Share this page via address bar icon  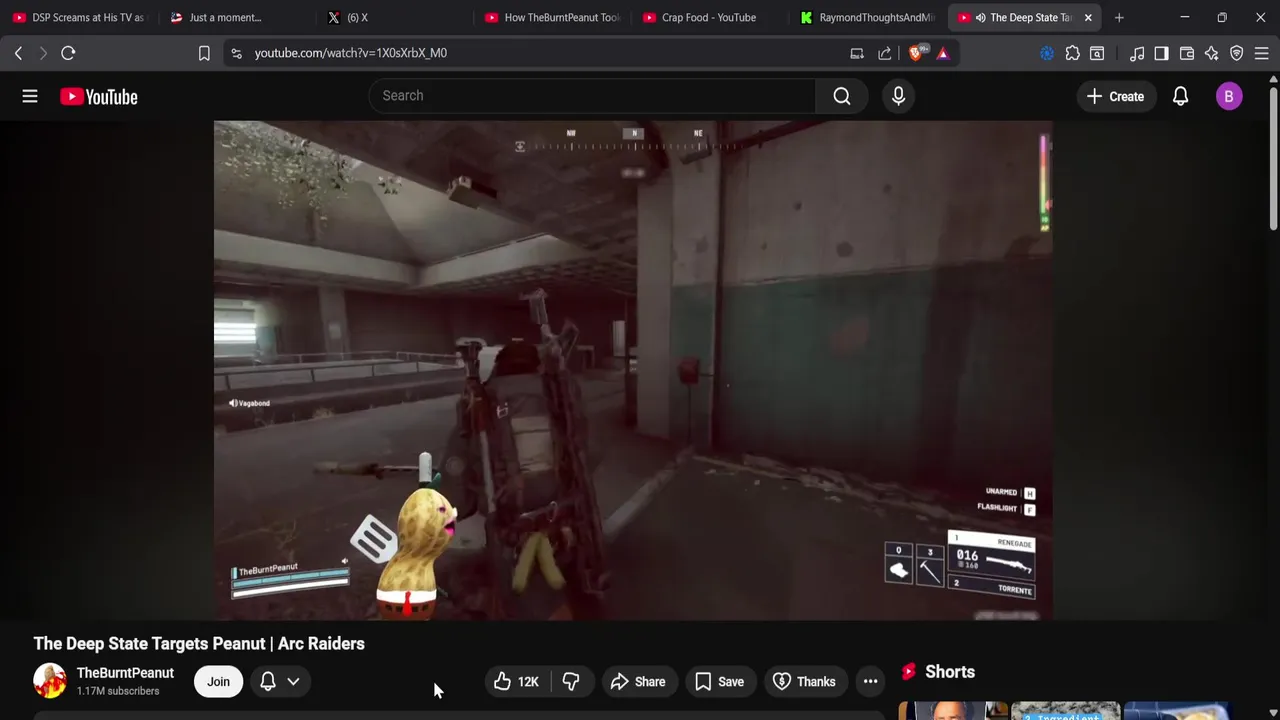point(884,53)
